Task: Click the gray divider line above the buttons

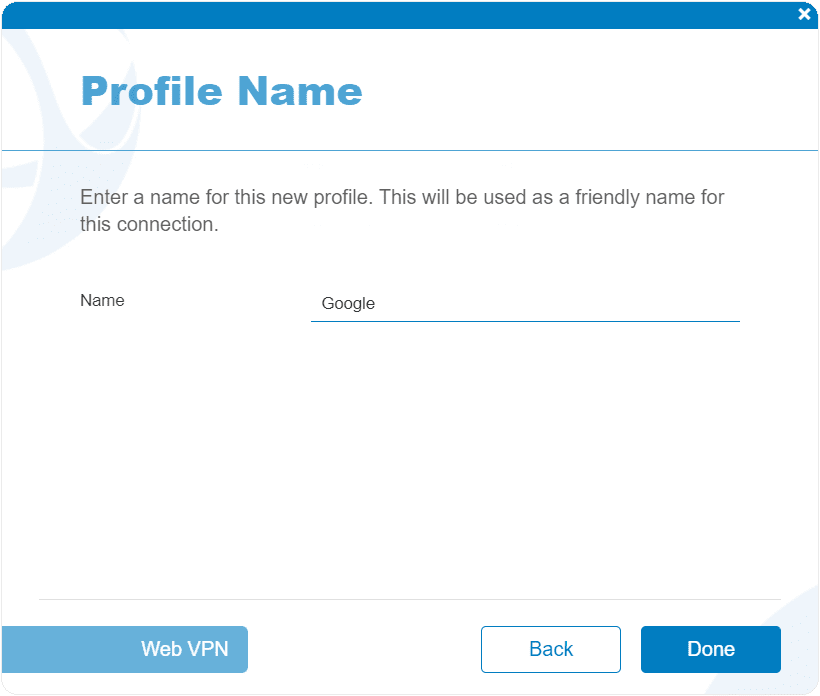Action: click(409, 599)
